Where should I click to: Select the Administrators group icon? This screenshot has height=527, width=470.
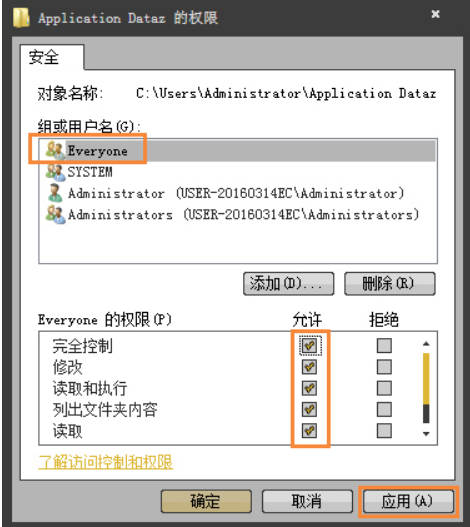pos(55,215)
